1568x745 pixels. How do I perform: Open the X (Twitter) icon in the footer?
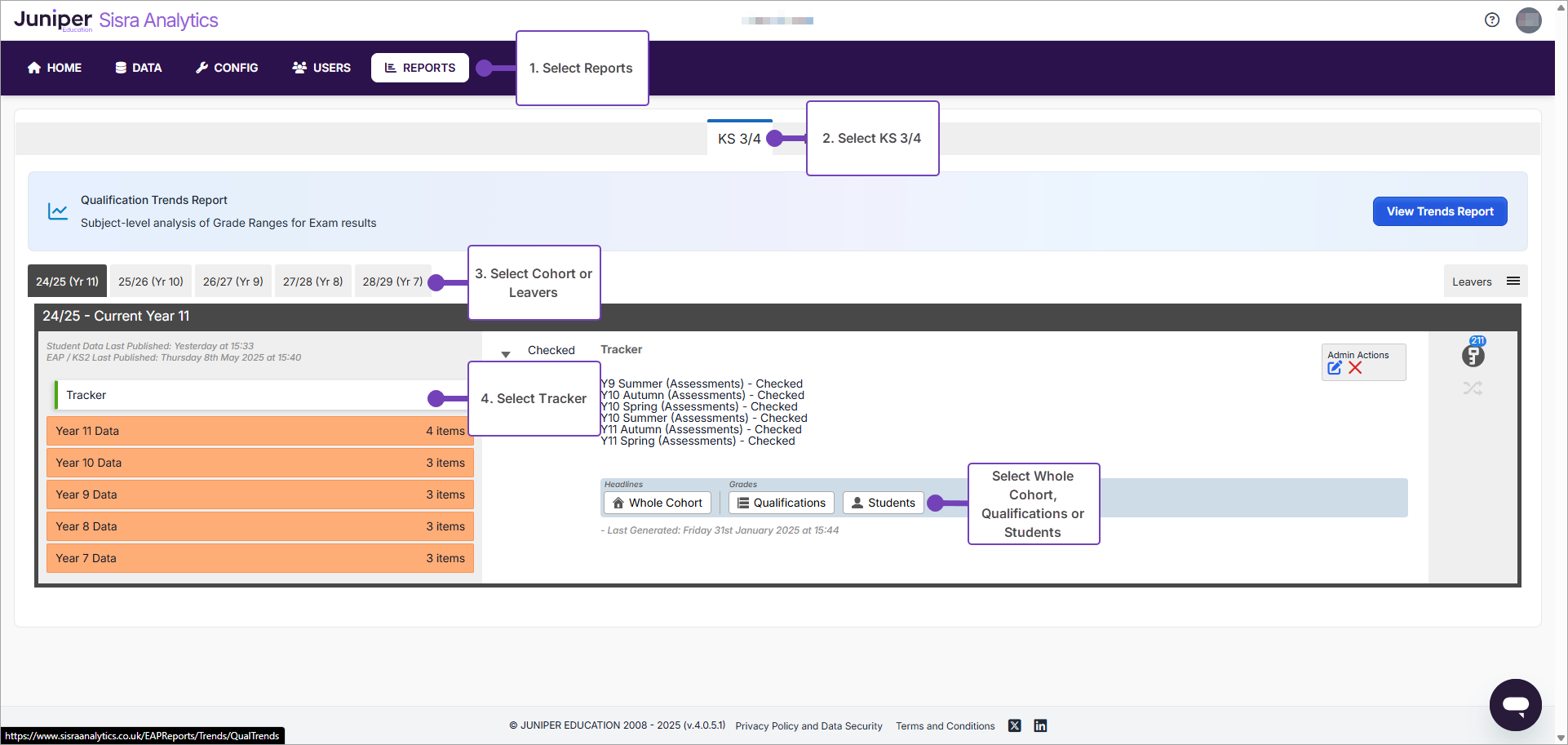click(1014, 725)
